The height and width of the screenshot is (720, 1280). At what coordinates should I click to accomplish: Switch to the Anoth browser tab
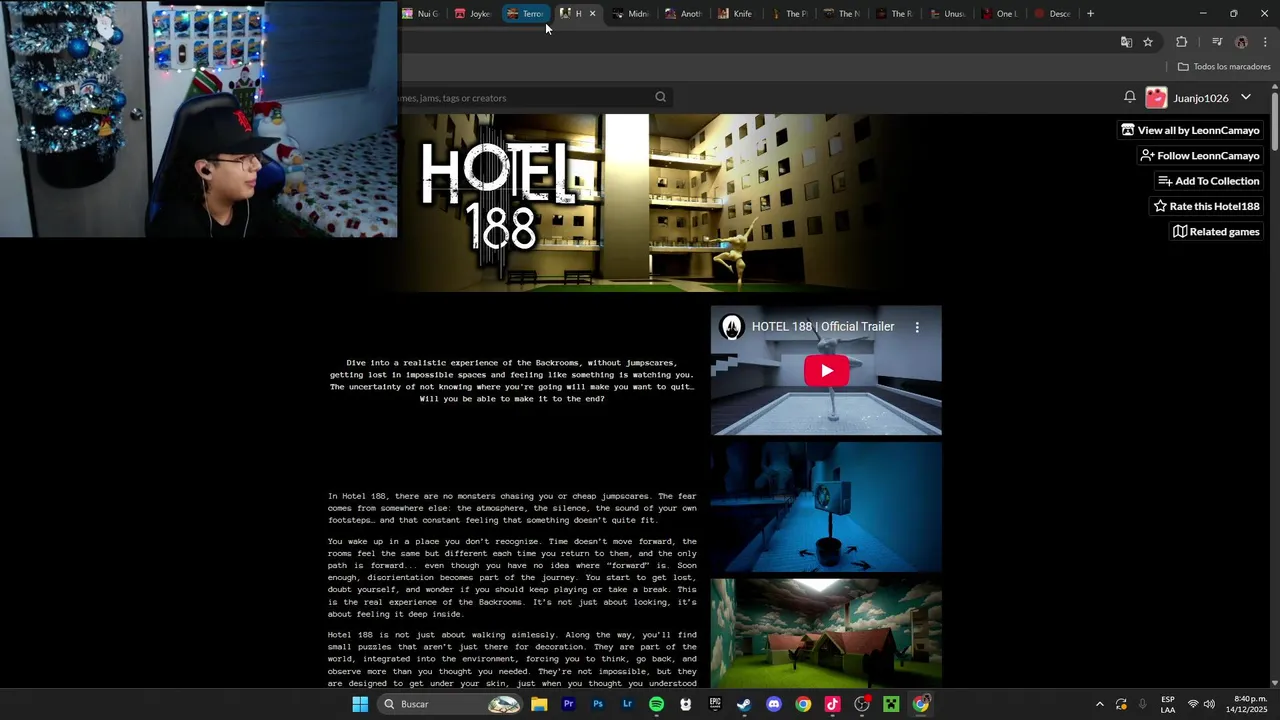click(x=683, y=14)
